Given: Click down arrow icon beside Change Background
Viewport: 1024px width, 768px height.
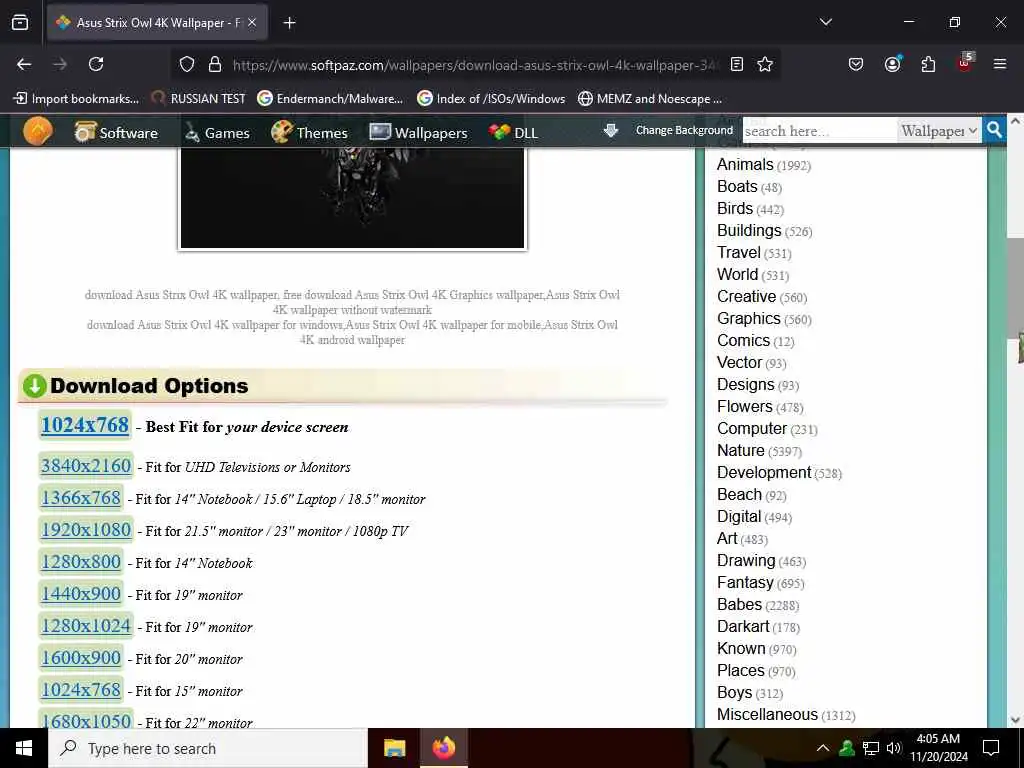Looking at the screenshot, I should pos(611,131).
